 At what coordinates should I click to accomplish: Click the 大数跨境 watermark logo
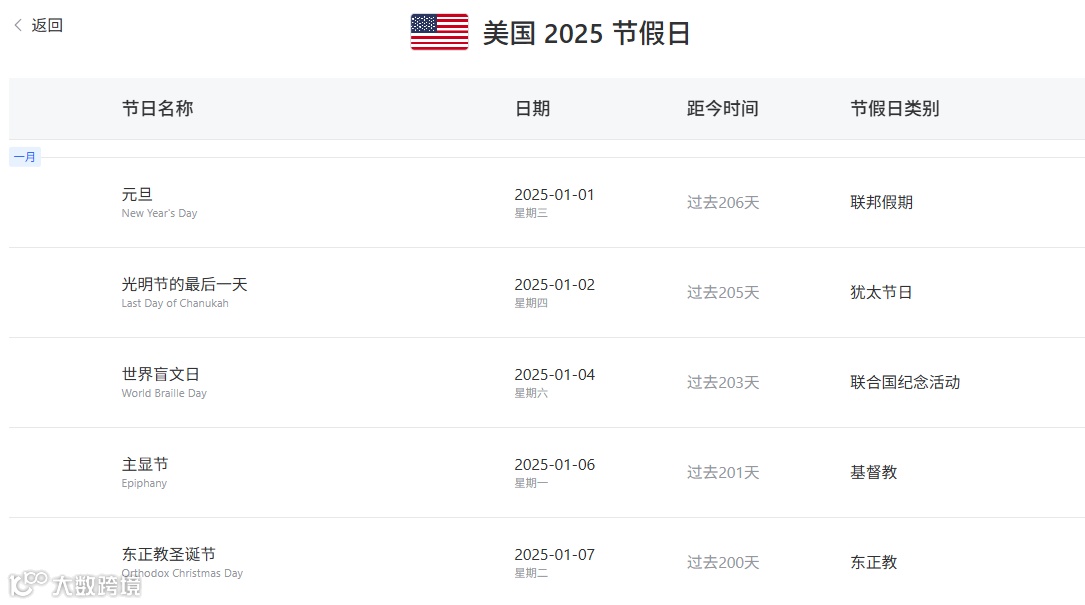tap(75, 585)
